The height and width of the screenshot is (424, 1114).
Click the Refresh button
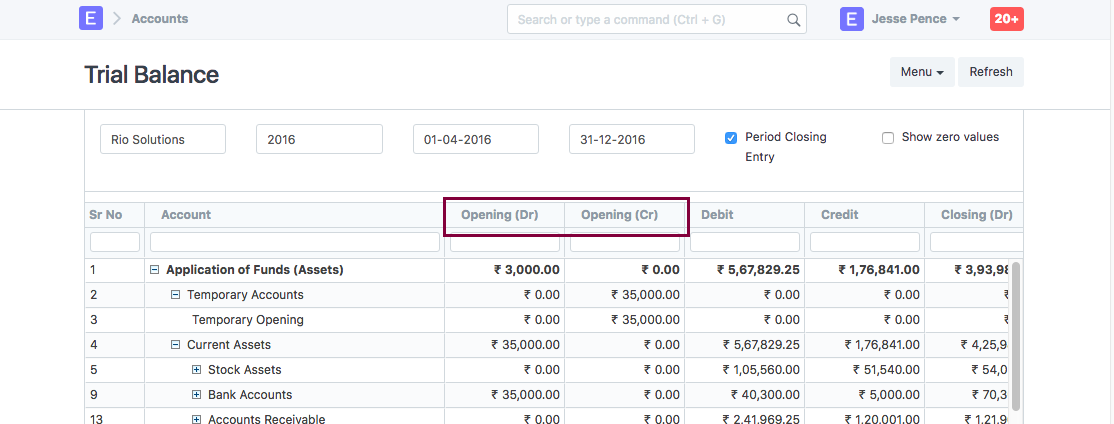pos(990,72)
